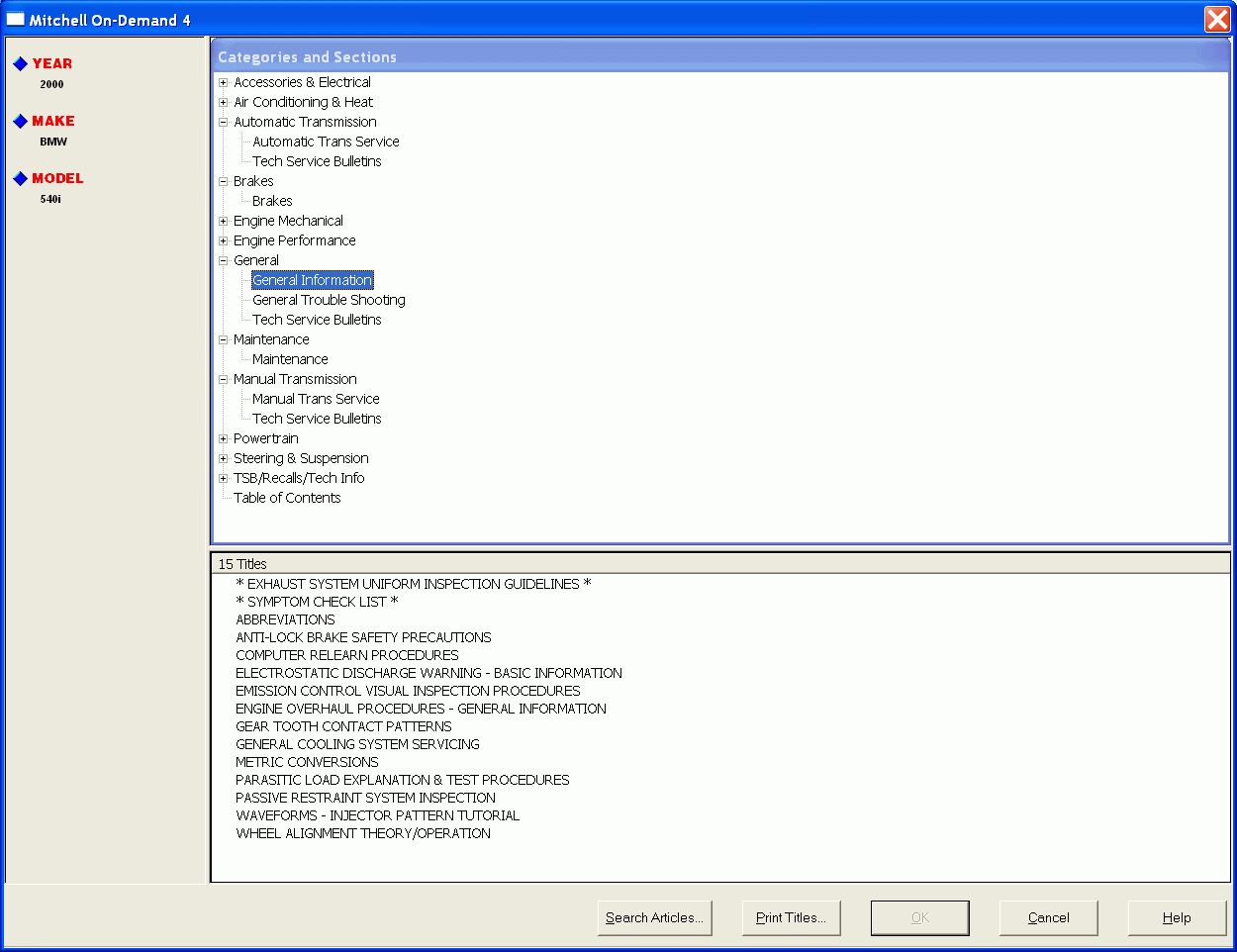Image resolution: width=1237 pixels, height=952 pixels.
Task: Select the ABBREVIATIONS title
Action: (285, 619)
